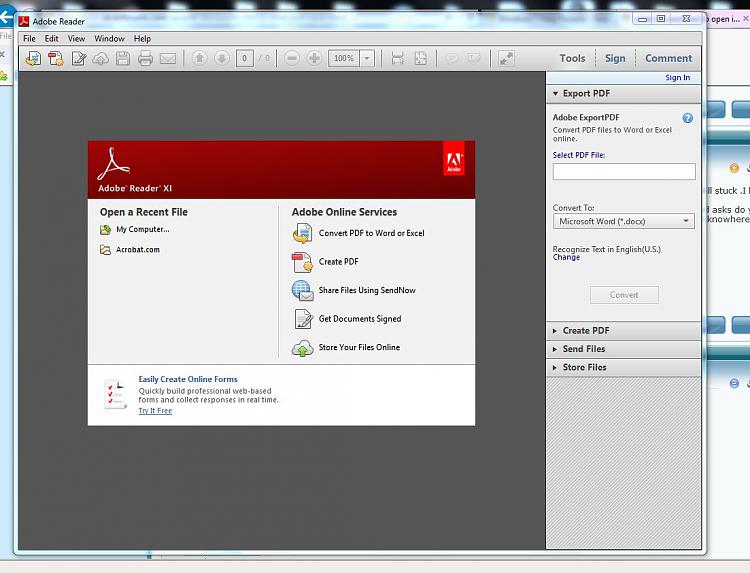Click the read mode expand icon
This screenshot has height=573, width=750.
tap(506, 58)
